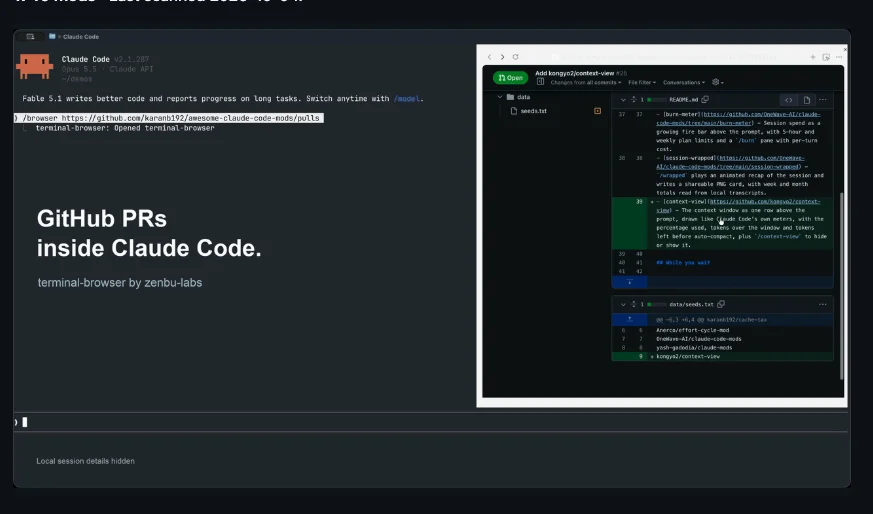873x514 pixels.
Task: Click the pull request title 'Add kongyo2/context-view'
Action: coord(575,73)
